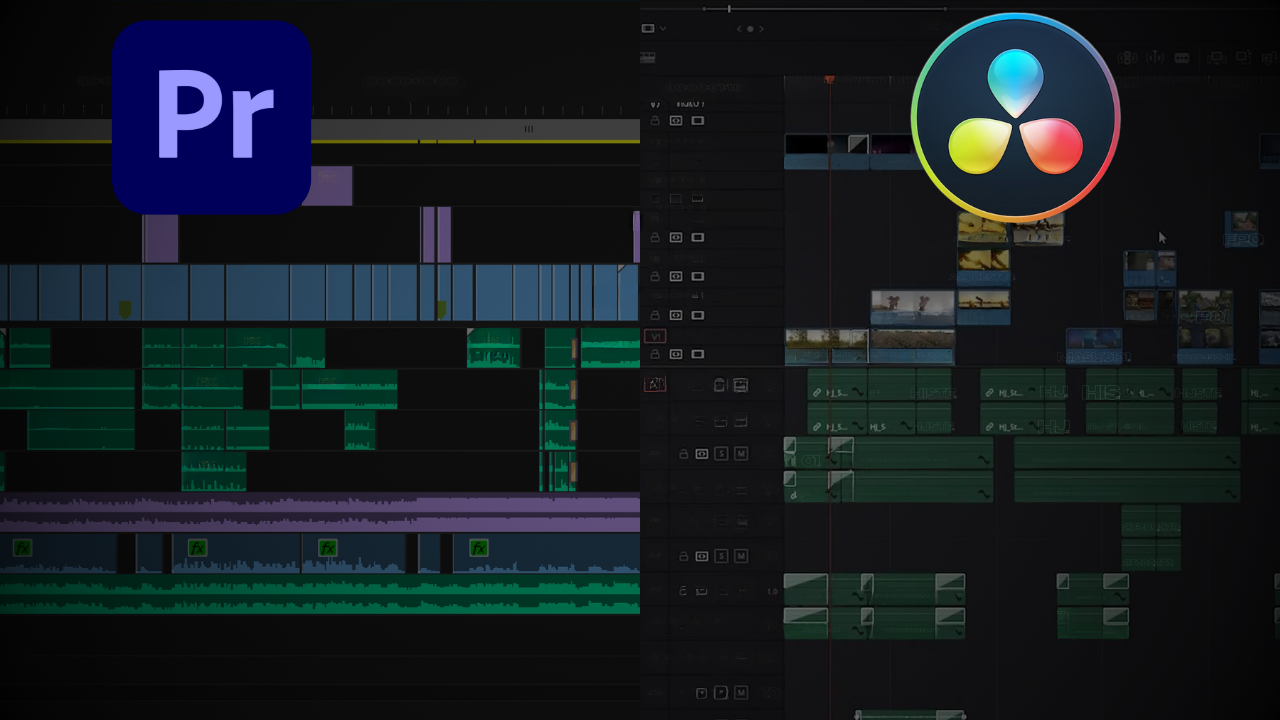Viewport: 1280px width, 720px height.
Task: Click leftmost fx badge in Premiere audio clip
Action: (x=22, y=547)
